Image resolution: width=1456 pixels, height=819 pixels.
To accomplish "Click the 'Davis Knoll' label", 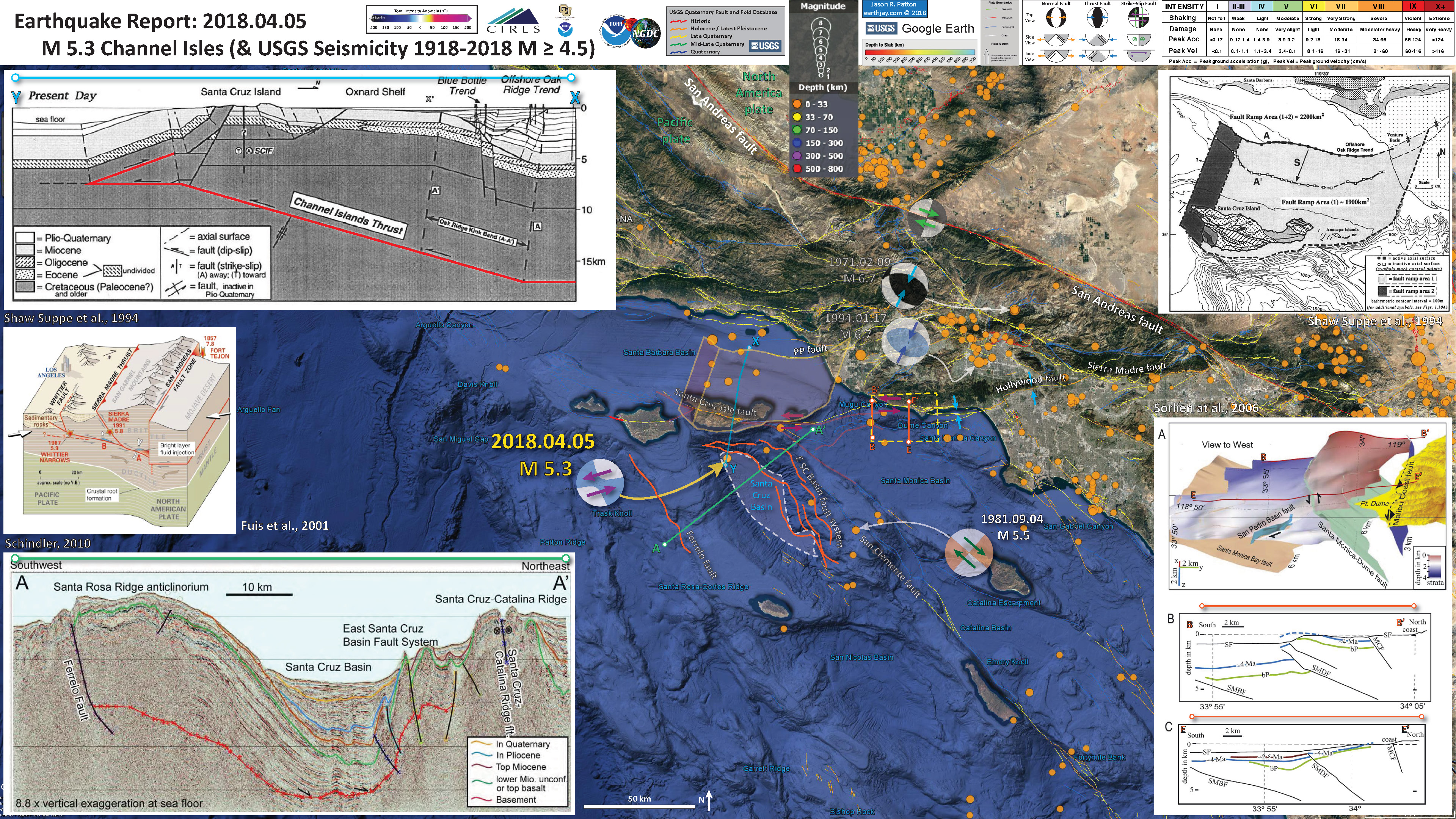I will point(478,384).
